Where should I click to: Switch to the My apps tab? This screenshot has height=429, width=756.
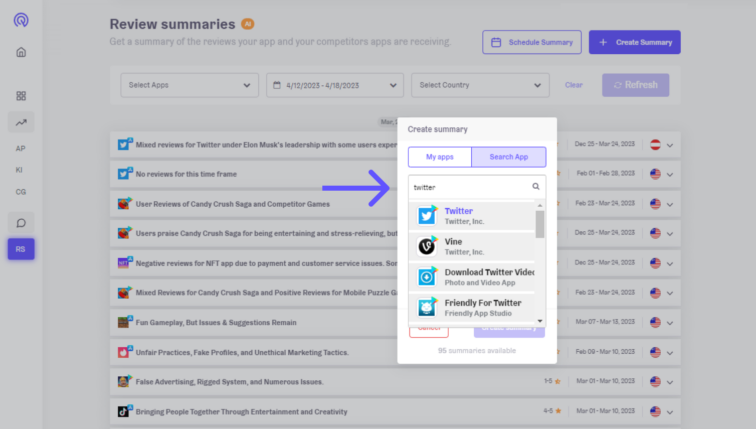(440, 157)
